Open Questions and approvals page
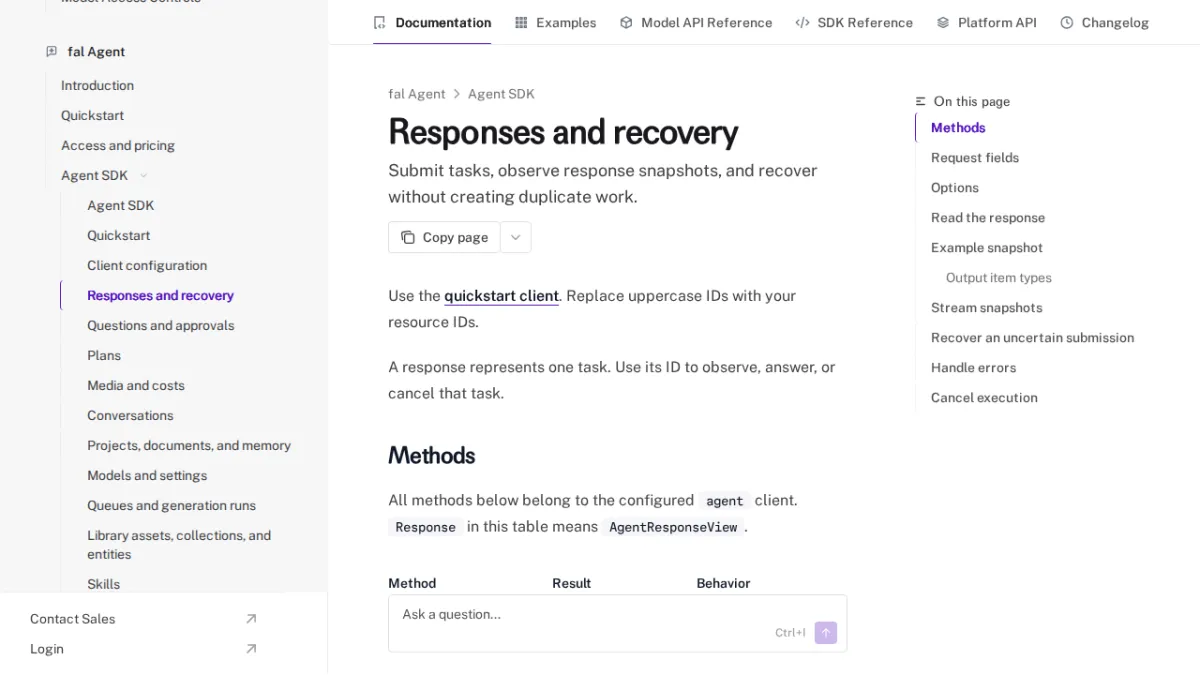The image size is (1200, 675). coord(160,326)
